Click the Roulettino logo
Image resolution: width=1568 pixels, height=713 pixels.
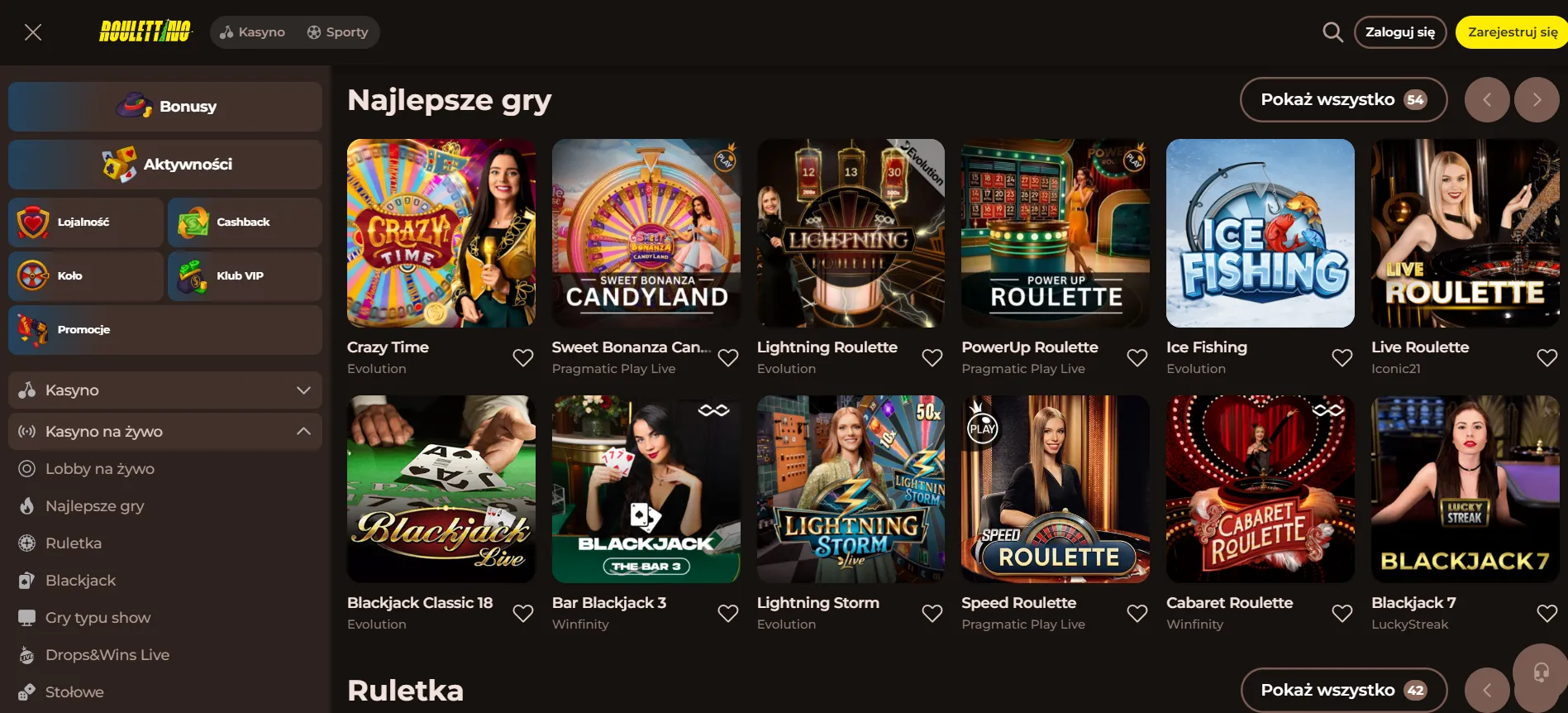[x=145, y=31]
